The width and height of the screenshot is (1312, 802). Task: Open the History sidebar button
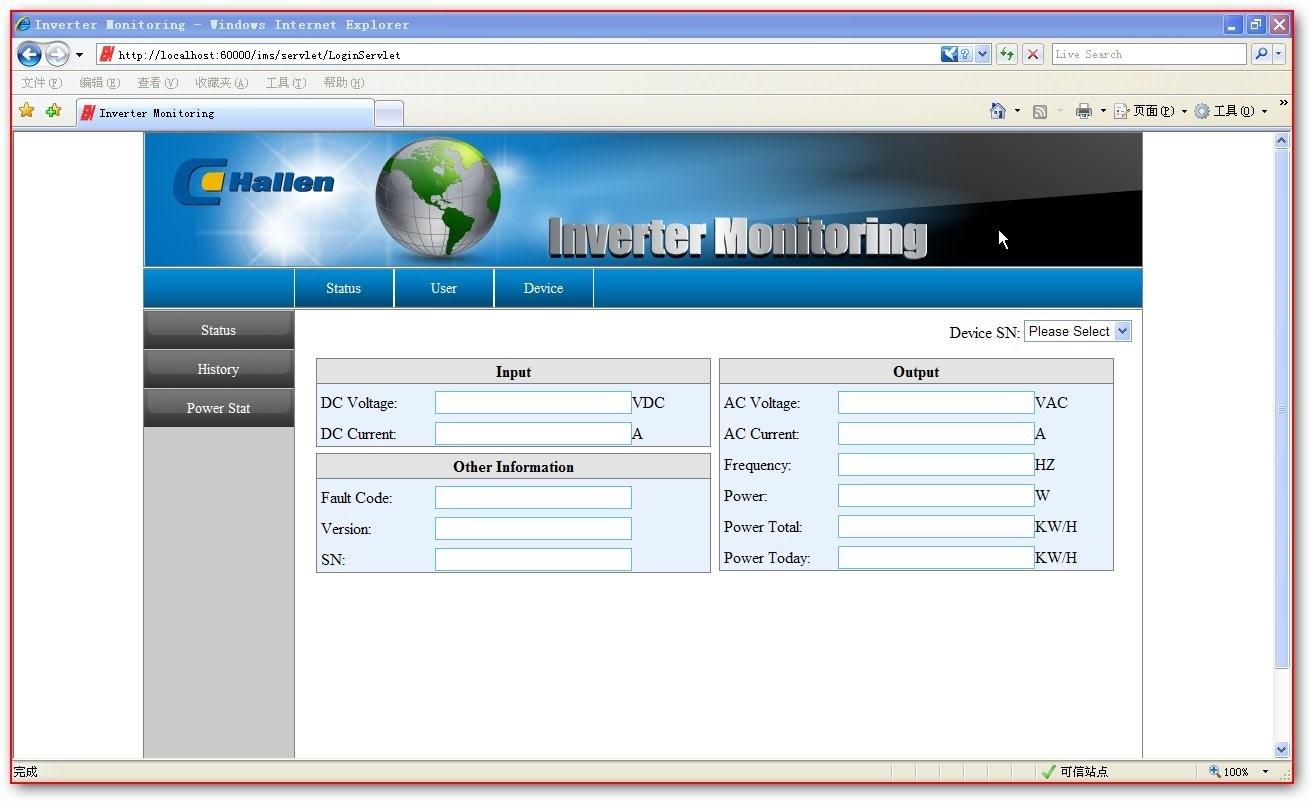click(218, 369)
